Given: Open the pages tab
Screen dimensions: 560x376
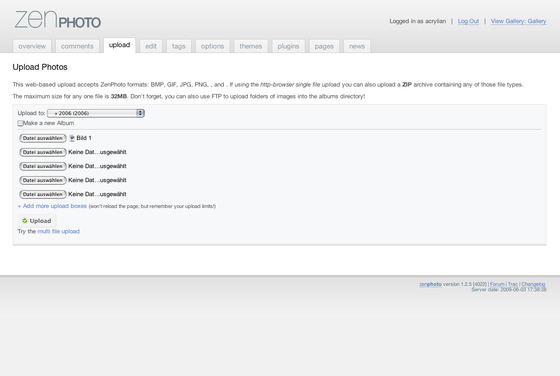Looking at the screenshot, I should coord(324,46).
